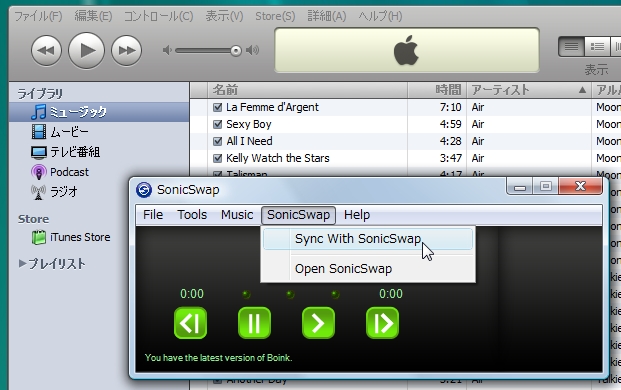Click the Boink latest version status text
621x390 pixels.
[x=218, y=358]
